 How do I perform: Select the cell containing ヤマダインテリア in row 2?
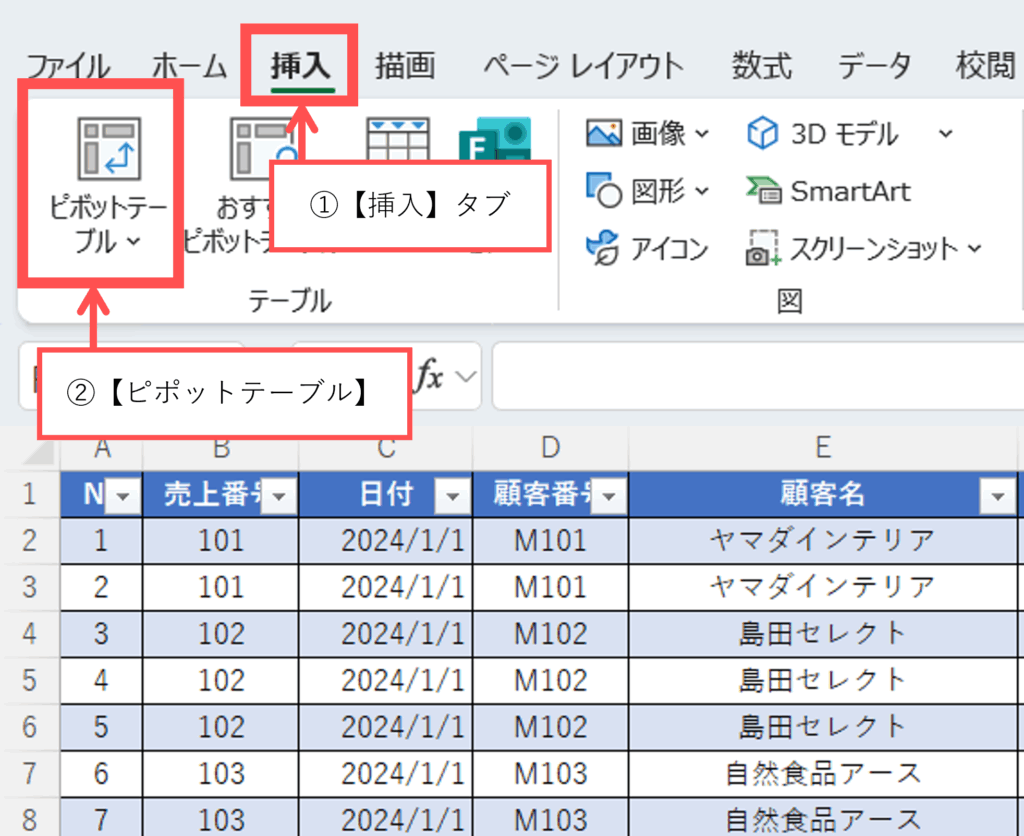point(822,541)
